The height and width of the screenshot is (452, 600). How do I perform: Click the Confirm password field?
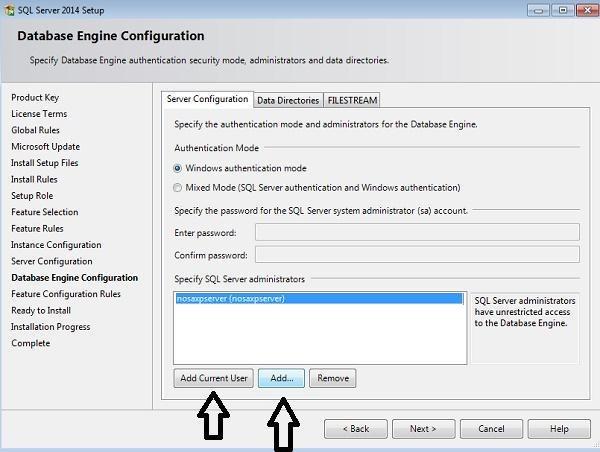[x=417, y=255]
